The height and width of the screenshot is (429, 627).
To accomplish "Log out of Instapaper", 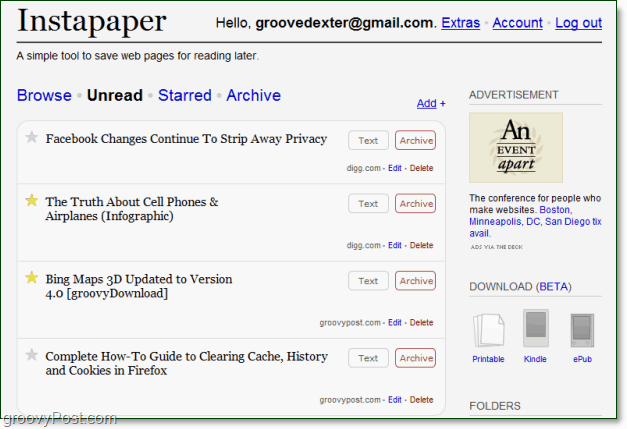I will coord(579,23).
